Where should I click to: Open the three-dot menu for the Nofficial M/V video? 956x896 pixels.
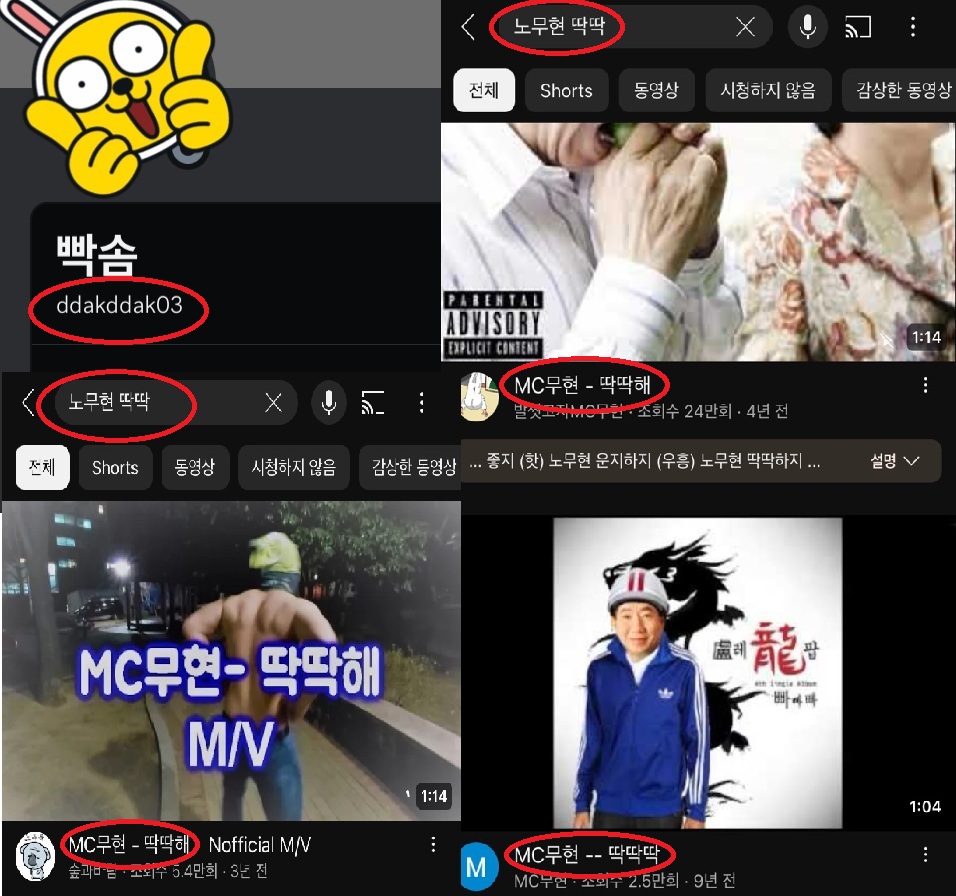coord(433,845)
